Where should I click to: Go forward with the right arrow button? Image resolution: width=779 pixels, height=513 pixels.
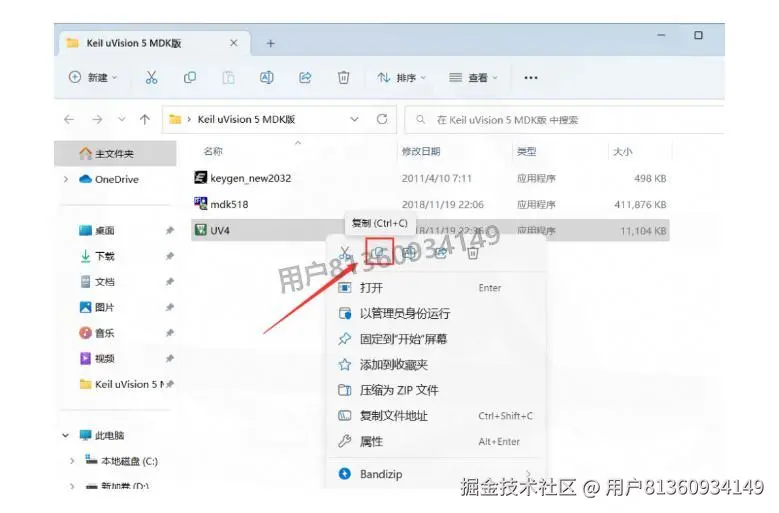pyautogui.click(x=97, y=119)
